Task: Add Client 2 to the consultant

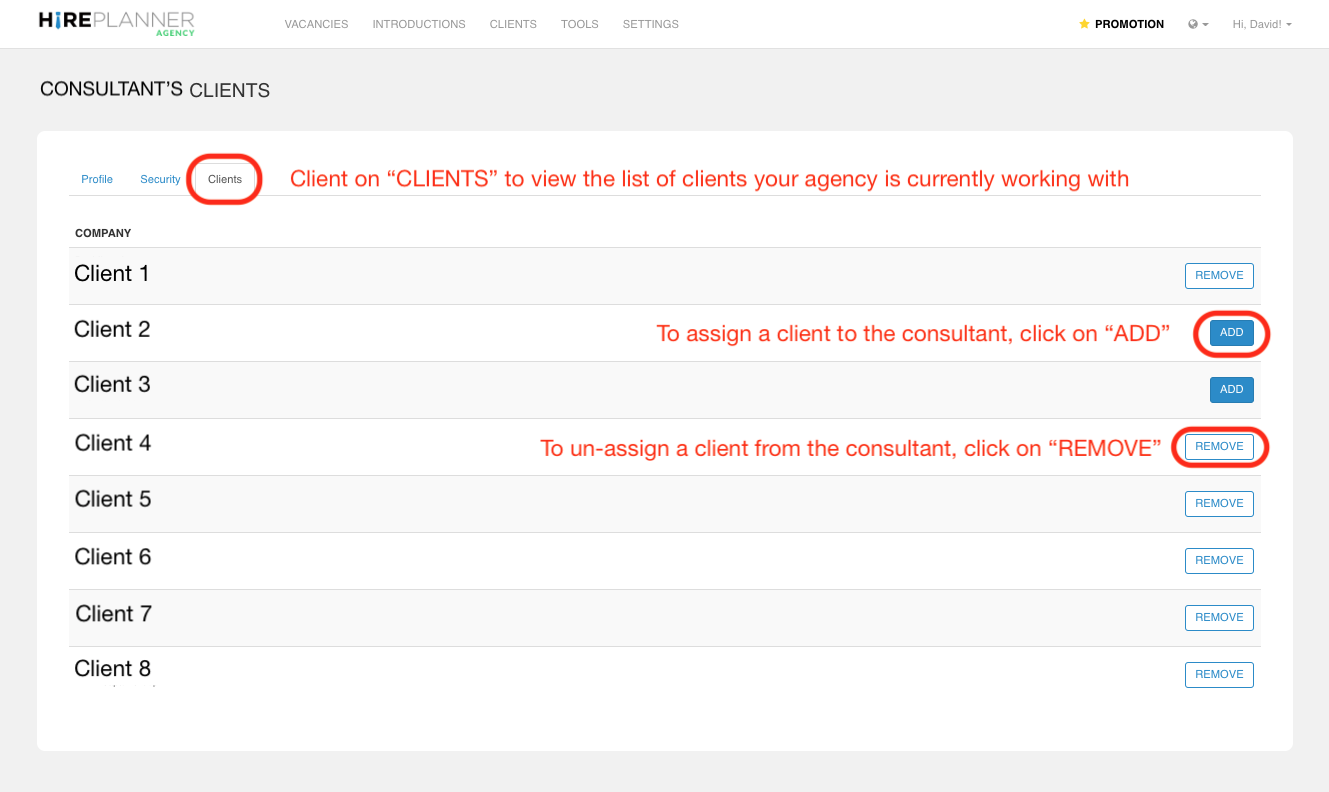Action: pyautogui.click(x=1231, y=333)
